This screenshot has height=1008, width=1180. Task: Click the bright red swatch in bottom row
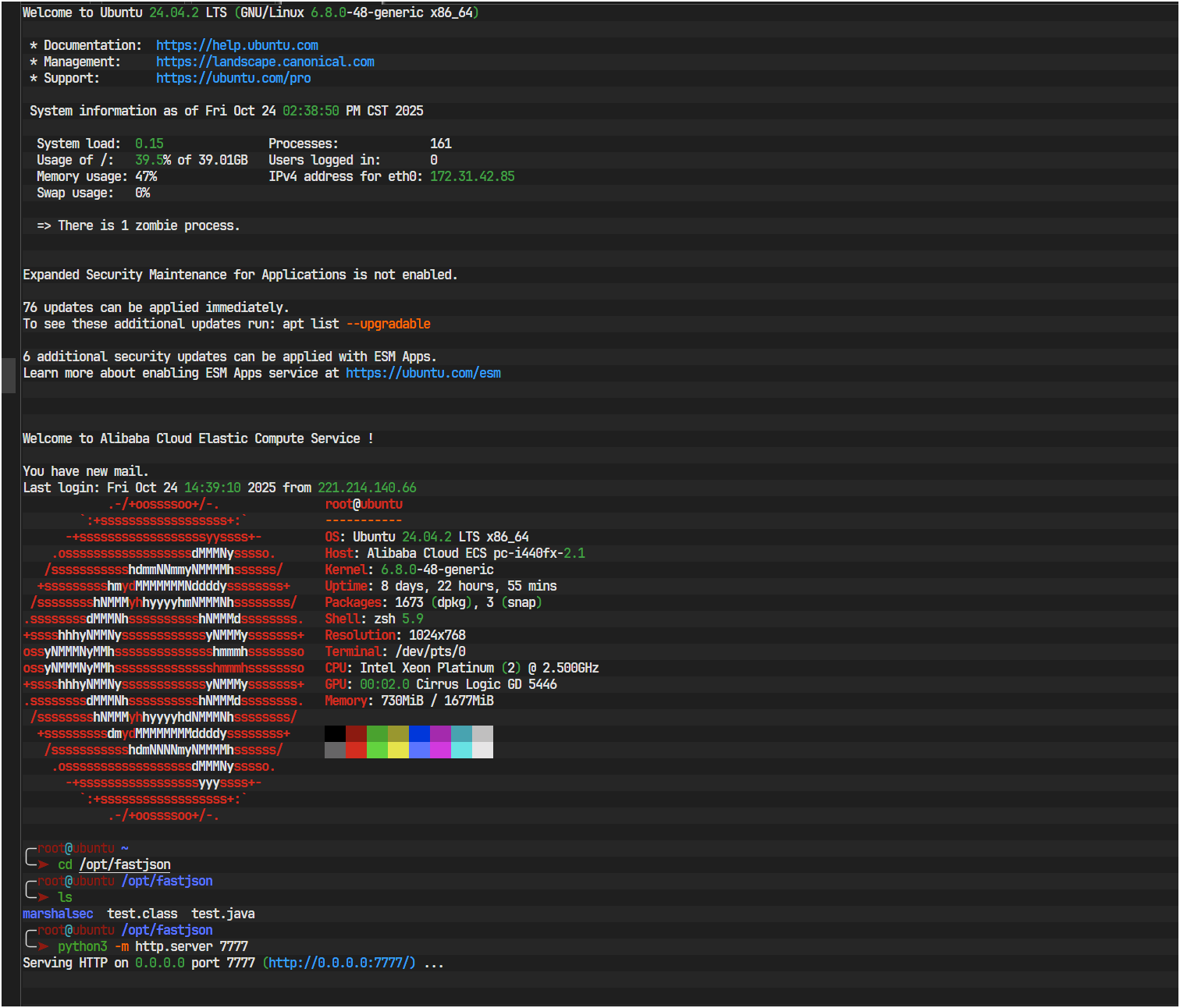[356, 750]
